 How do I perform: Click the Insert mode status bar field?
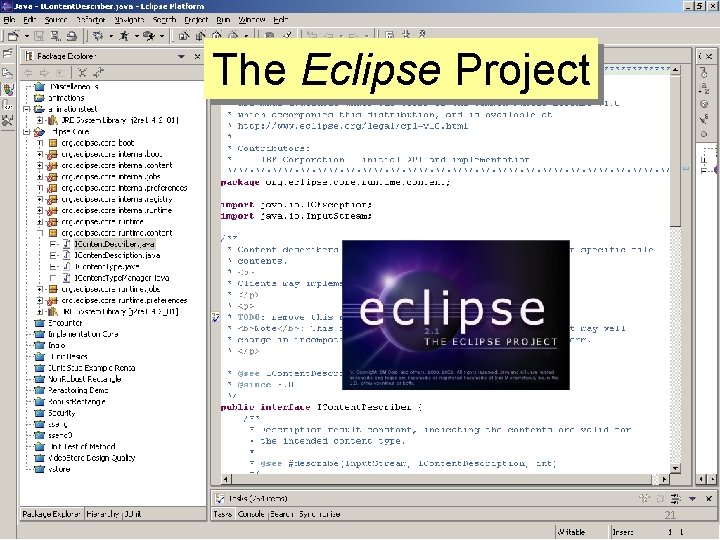point(623,532)
